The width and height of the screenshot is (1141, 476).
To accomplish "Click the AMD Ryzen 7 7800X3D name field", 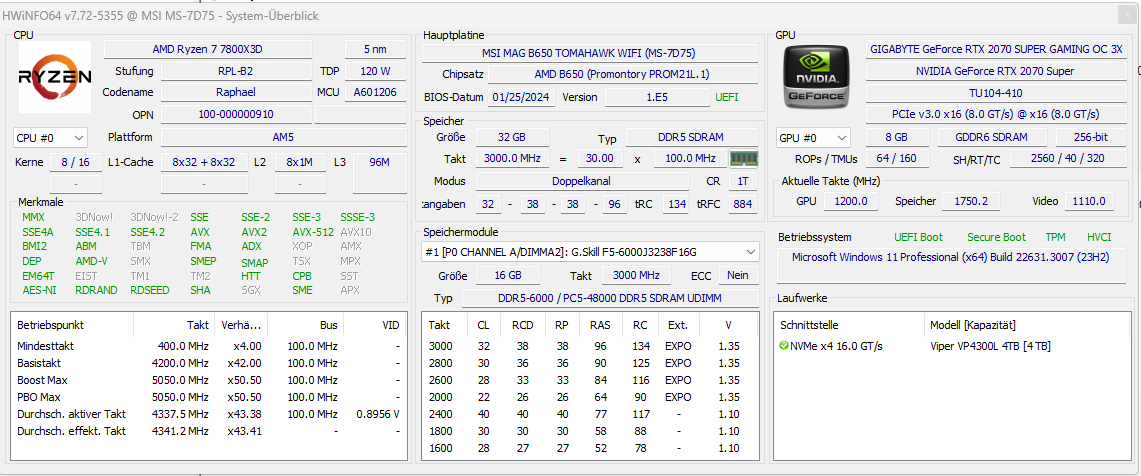I will [x=208, y=49].
